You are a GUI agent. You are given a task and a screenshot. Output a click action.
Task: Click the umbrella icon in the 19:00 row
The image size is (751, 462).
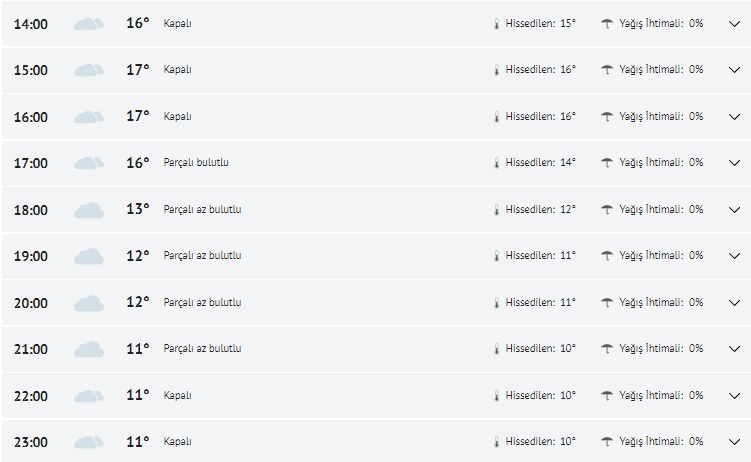(x=607, y=256)
